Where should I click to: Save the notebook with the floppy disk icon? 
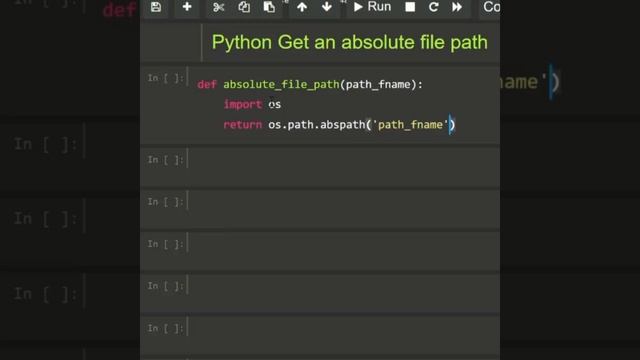click(156, 7)
